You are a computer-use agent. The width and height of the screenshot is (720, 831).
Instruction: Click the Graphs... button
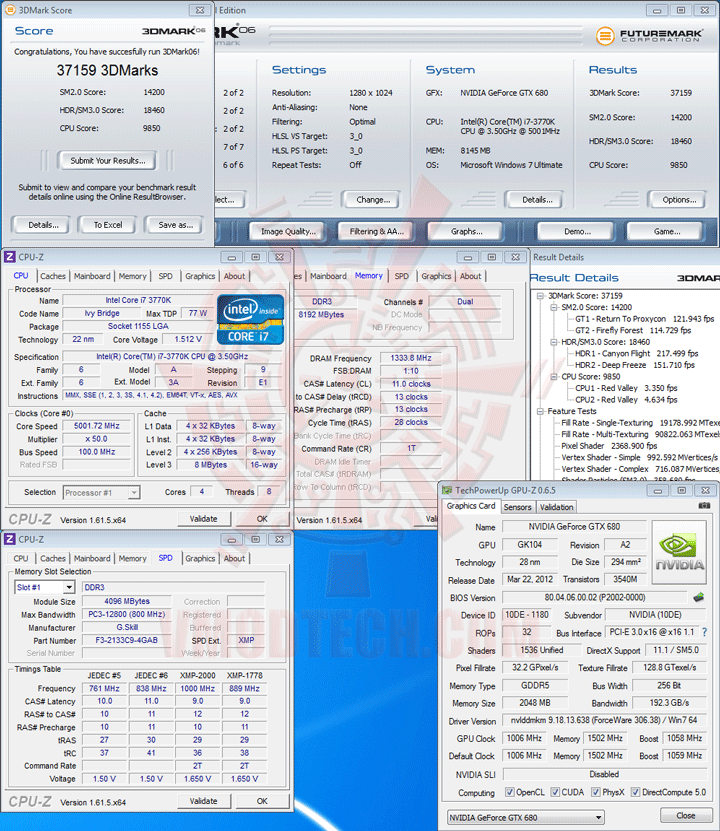coord(466,231)
